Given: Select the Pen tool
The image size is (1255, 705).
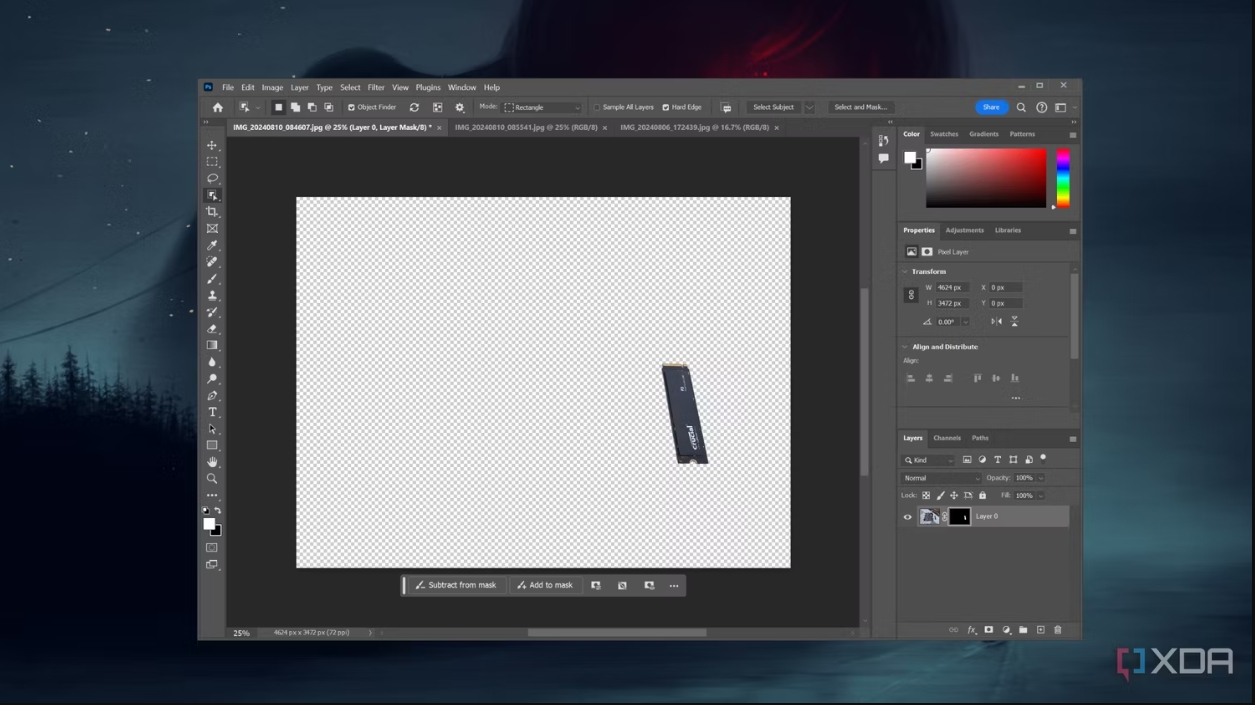Looking at the screenshot, I should (212, 396).
